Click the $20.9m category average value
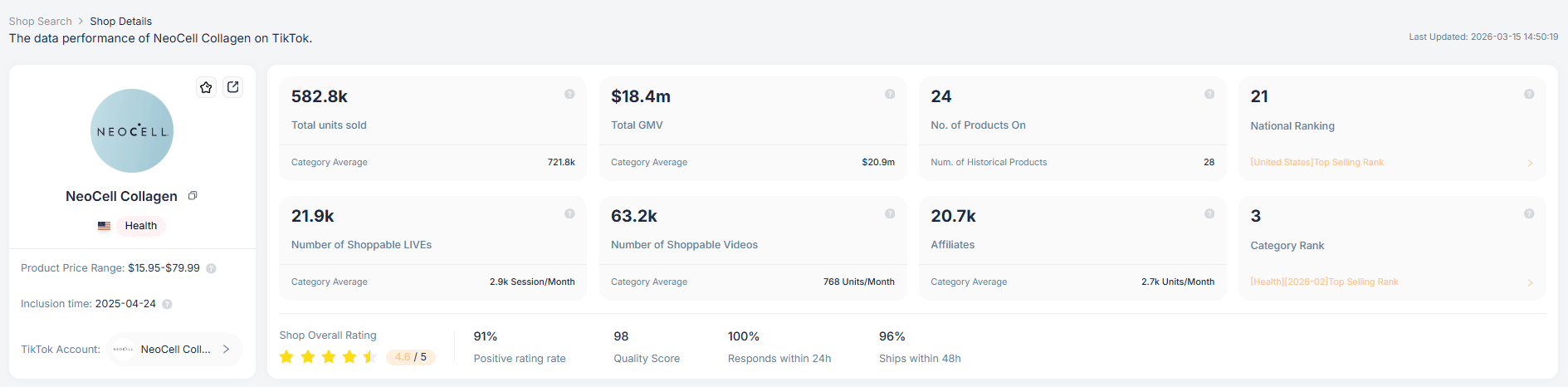Screen dimensions: 1568x387 [878, 163]
